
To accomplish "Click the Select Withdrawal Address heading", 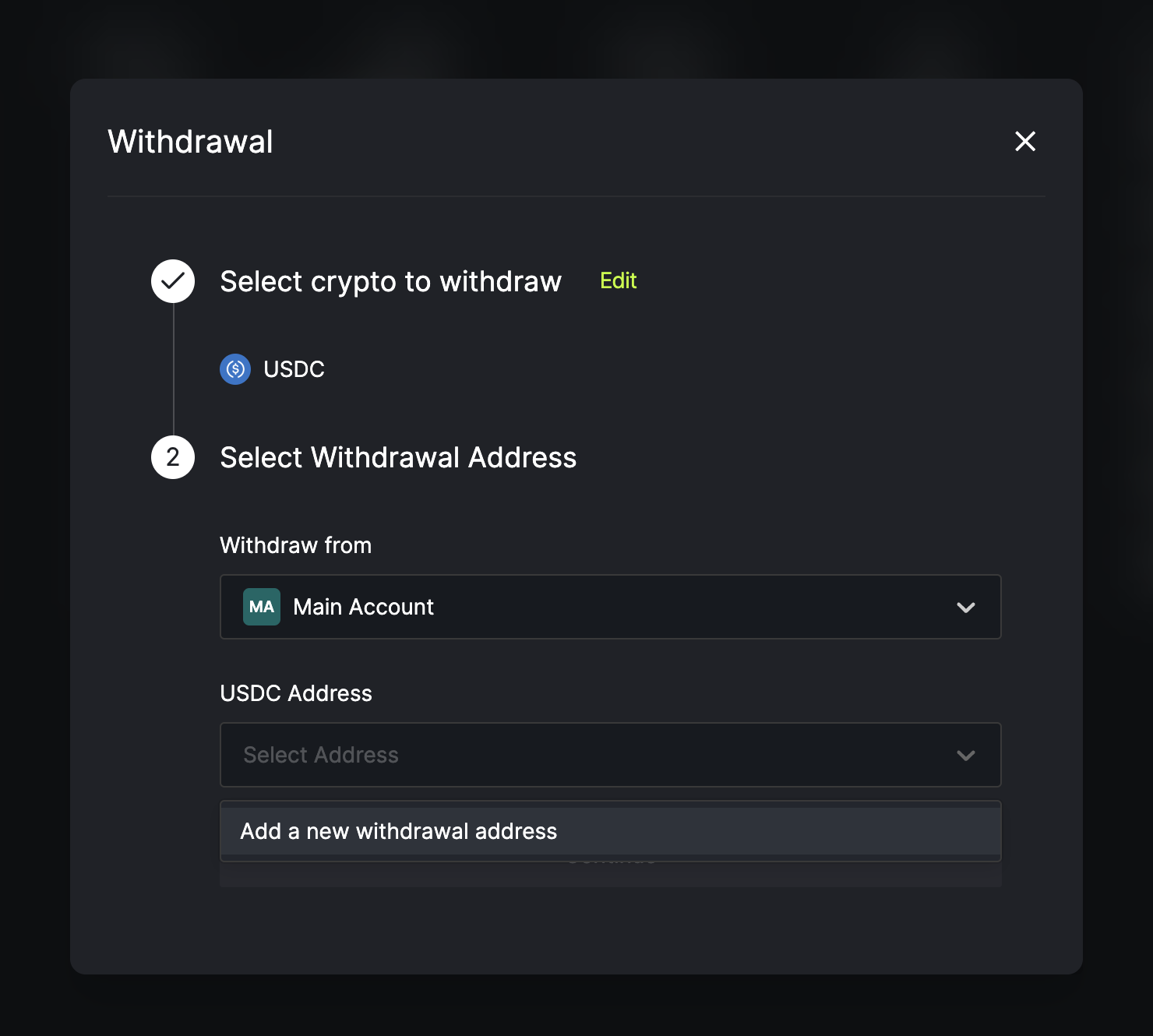I will tap(399, 457).
